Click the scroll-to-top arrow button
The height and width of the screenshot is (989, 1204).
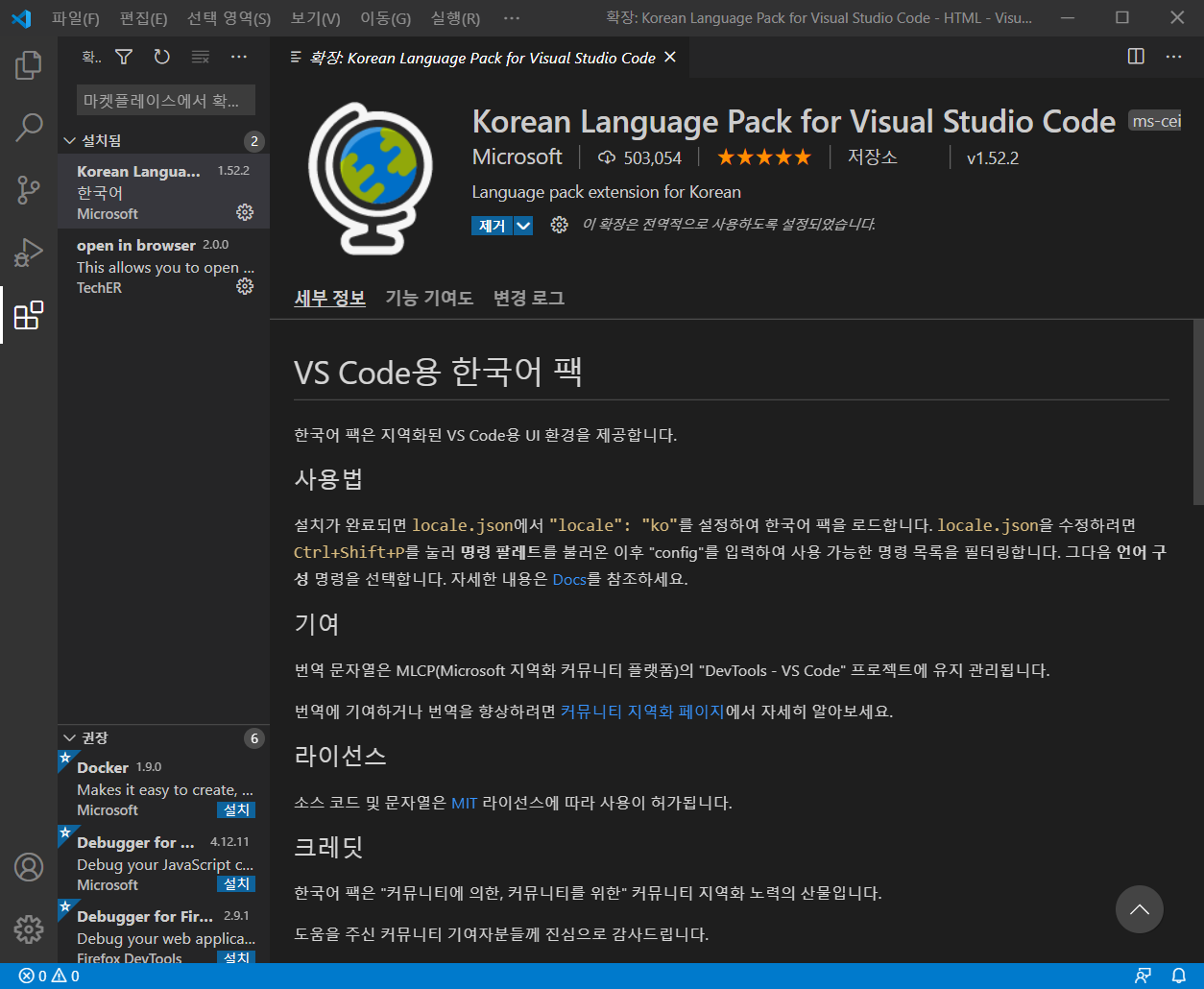[x=1140, y=909]
